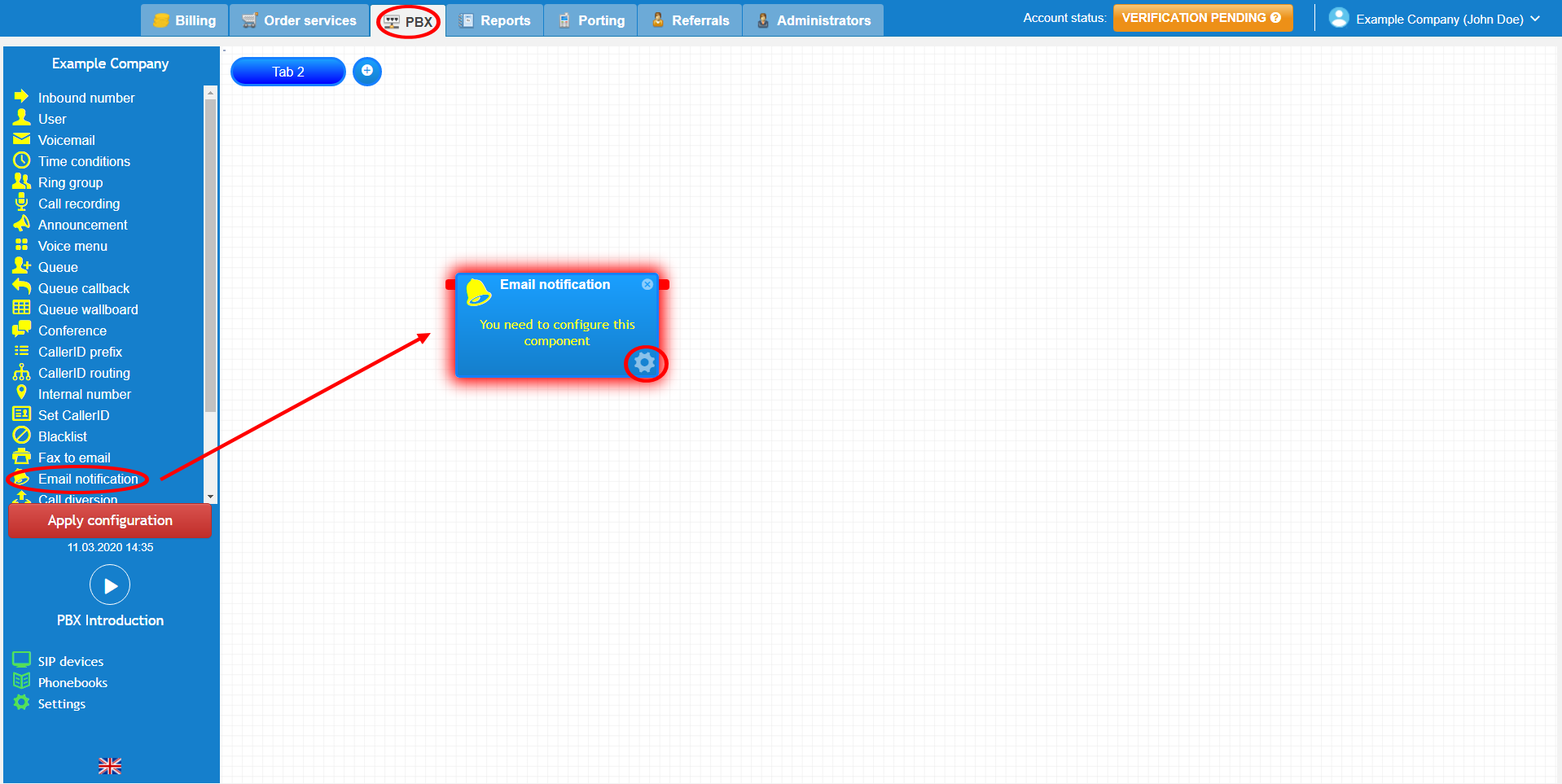The height and width of the screenshot is (784, 1562).
Task: Click the Voicemail envelope icon
Action: (21, 139)
